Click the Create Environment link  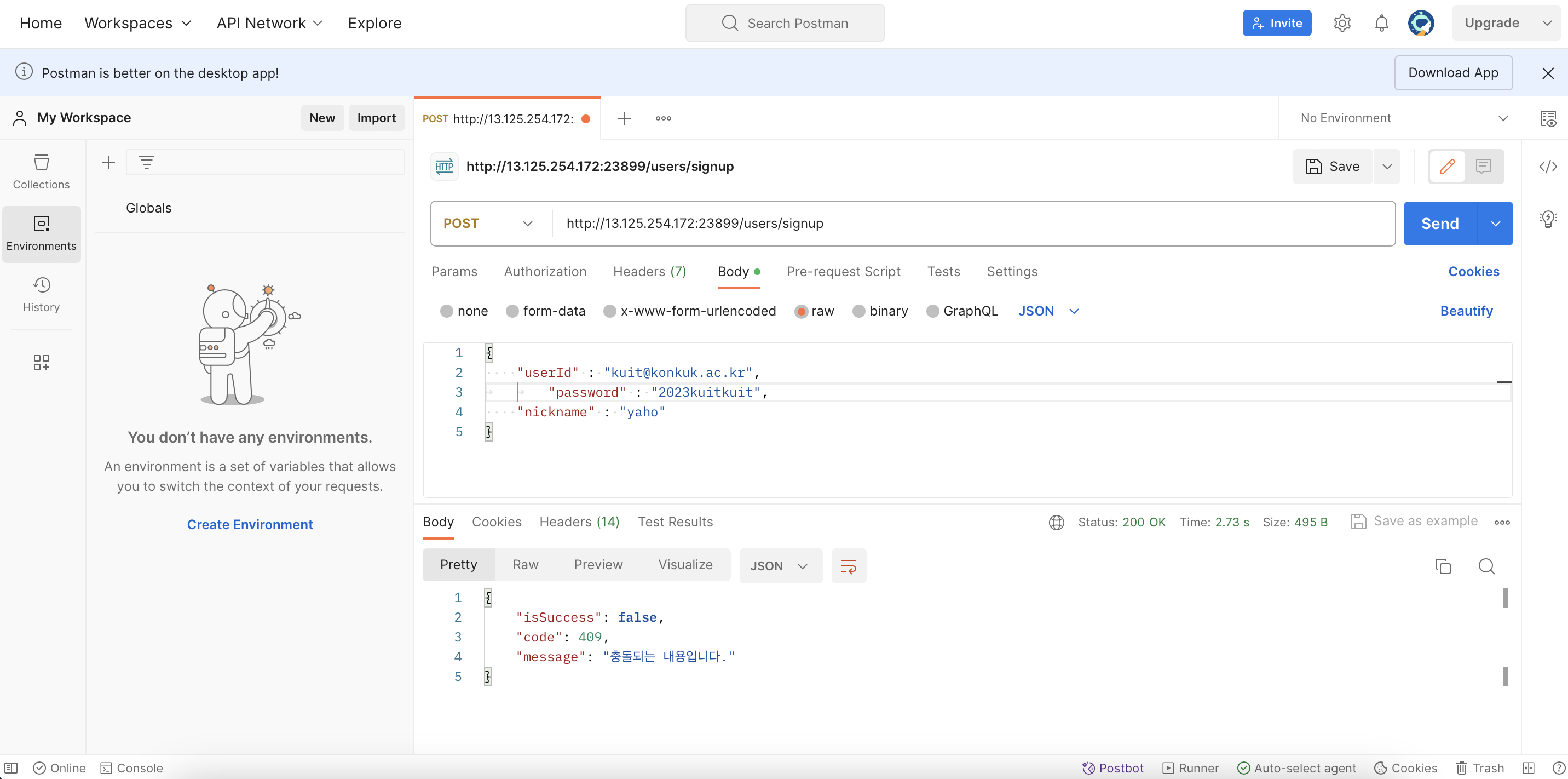[x=250, y=524]
